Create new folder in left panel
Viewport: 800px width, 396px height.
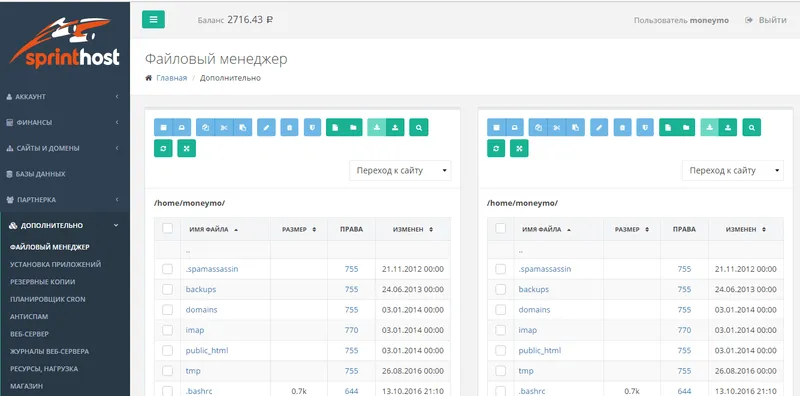(354, 127)
